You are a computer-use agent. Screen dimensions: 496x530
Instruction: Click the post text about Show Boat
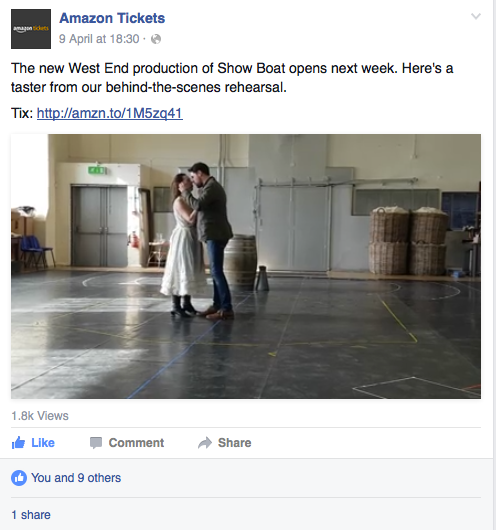point(232,78)
